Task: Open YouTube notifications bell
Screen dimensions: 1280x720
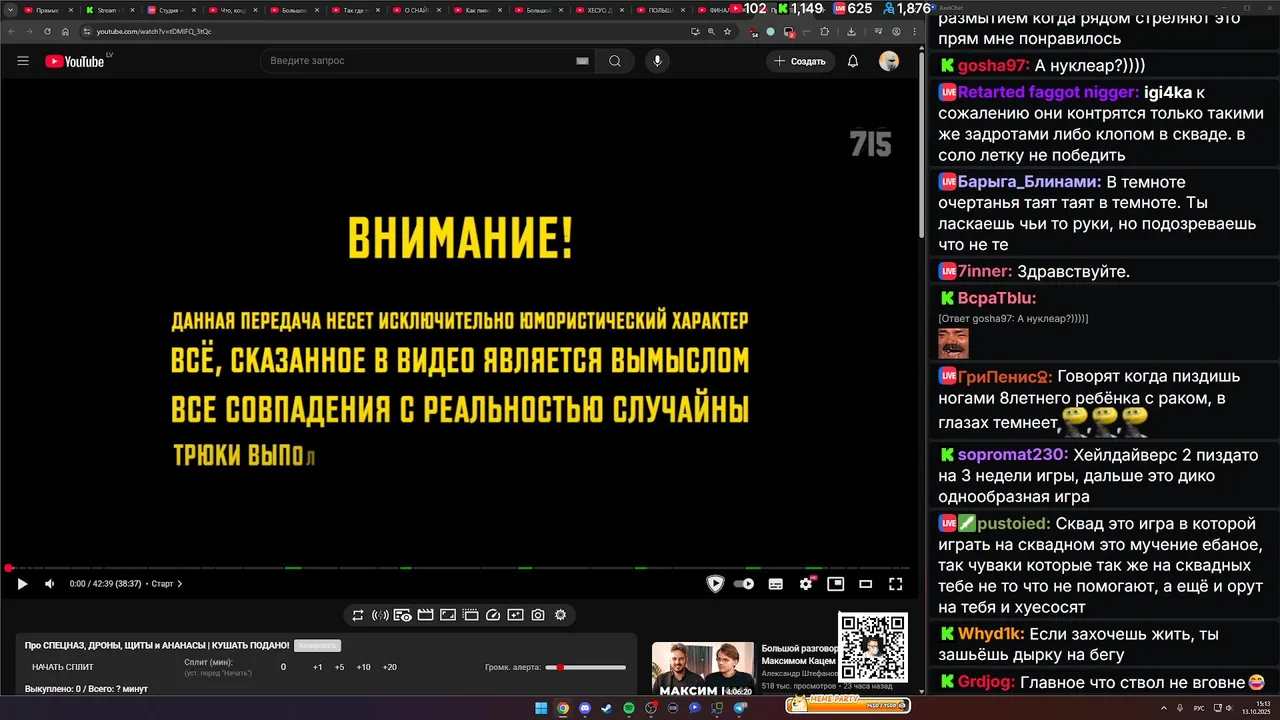Action: click(853, 61)
